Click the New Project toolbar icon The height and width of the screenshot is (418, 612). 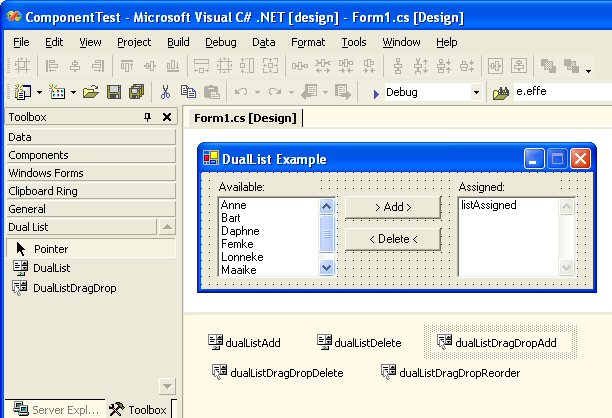coord(23,92)
